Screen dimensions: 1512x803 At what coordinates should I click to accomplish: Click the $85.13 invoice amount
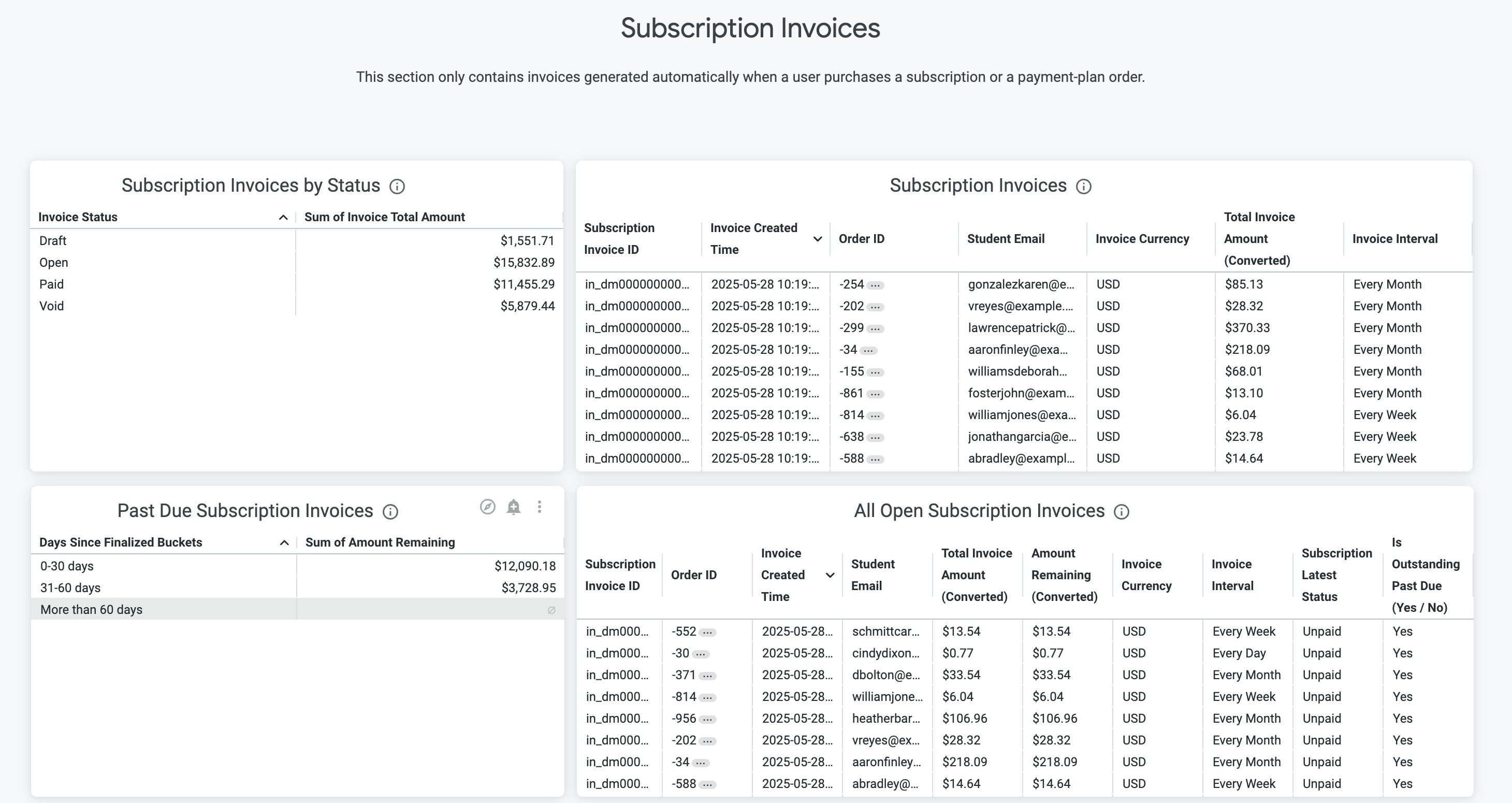tap(1243, 284)
